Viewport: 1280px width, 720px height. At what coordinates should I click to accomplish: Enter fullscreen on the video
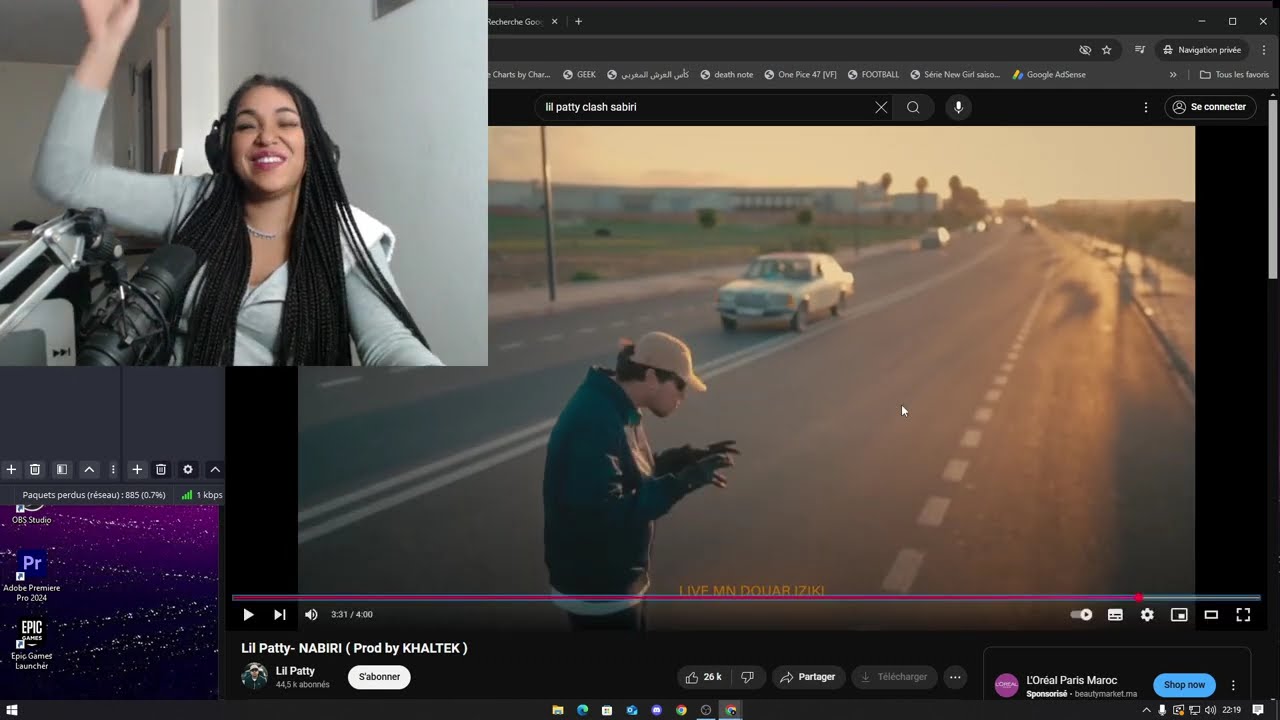(x=1243, y=615)
